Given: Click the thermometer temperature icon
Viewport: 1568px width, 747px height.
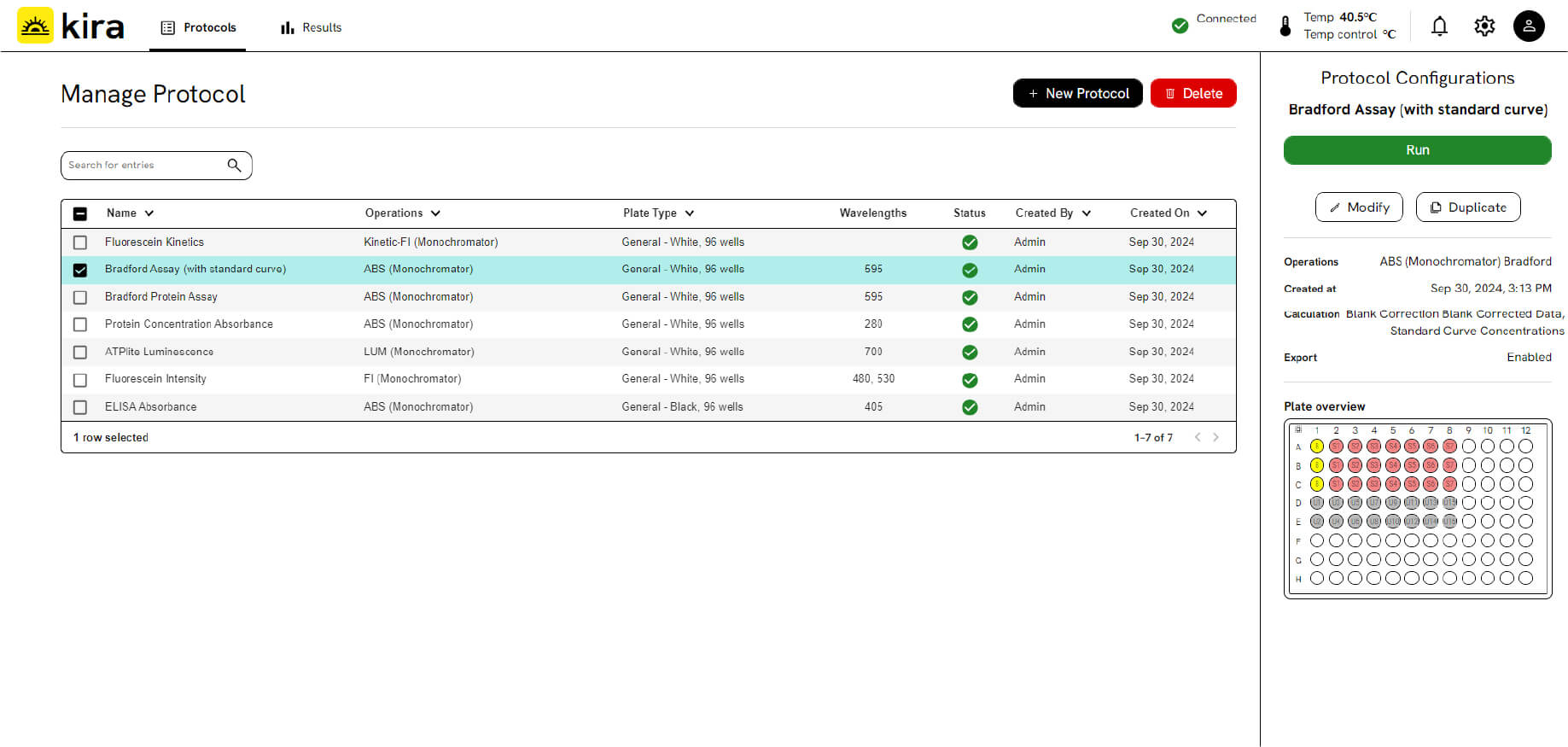Looking at the screenshot, I should [1285, 26].
